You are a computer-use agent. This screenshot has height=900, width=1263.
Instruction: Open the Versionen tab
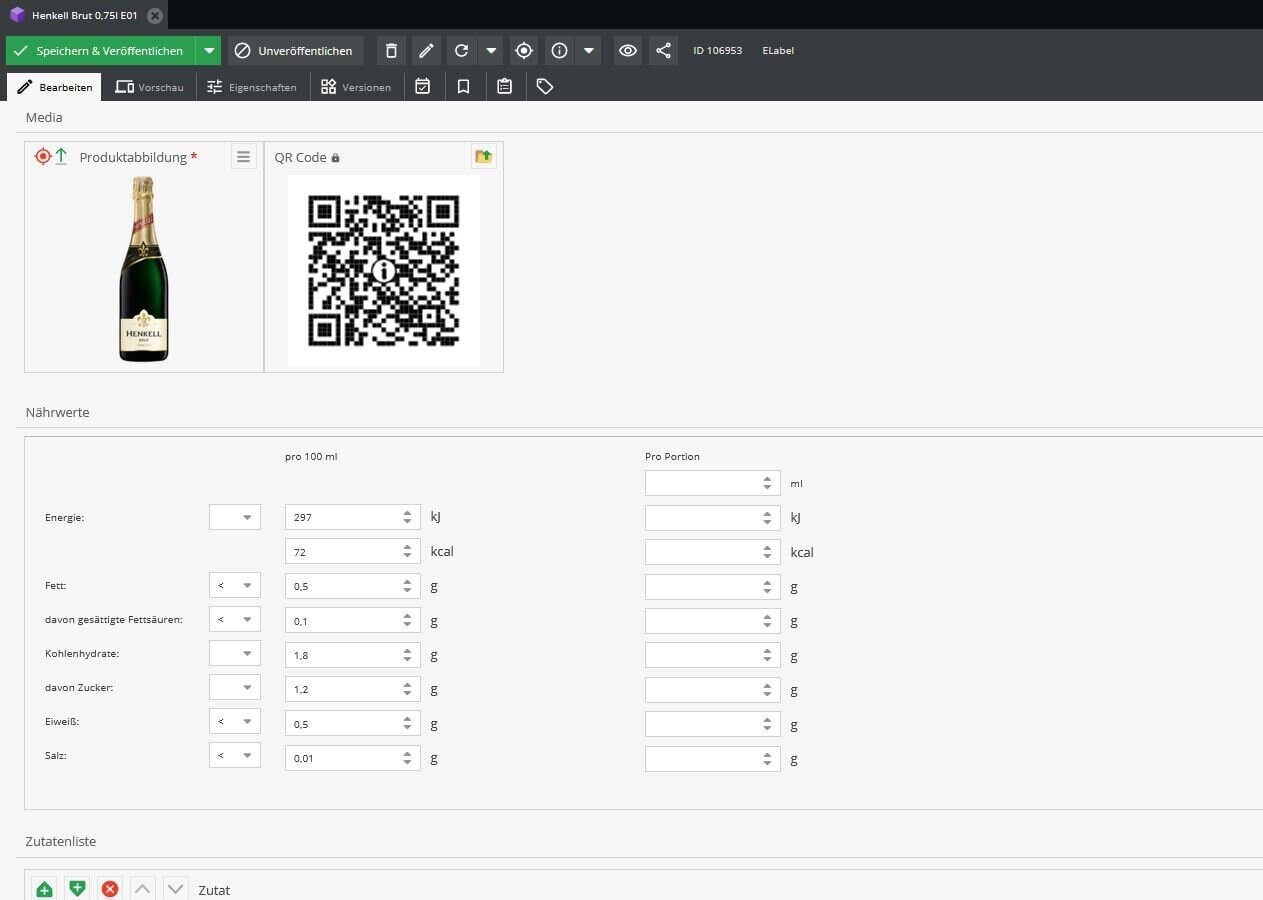click(356, 87)
